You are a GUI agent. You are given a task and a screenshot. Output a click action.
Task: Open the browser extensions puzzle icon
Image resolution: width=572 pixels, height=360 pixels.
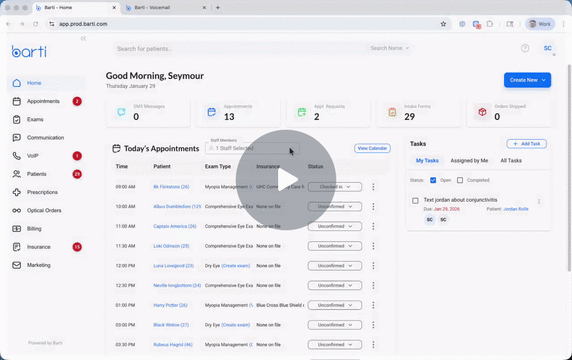490,24
